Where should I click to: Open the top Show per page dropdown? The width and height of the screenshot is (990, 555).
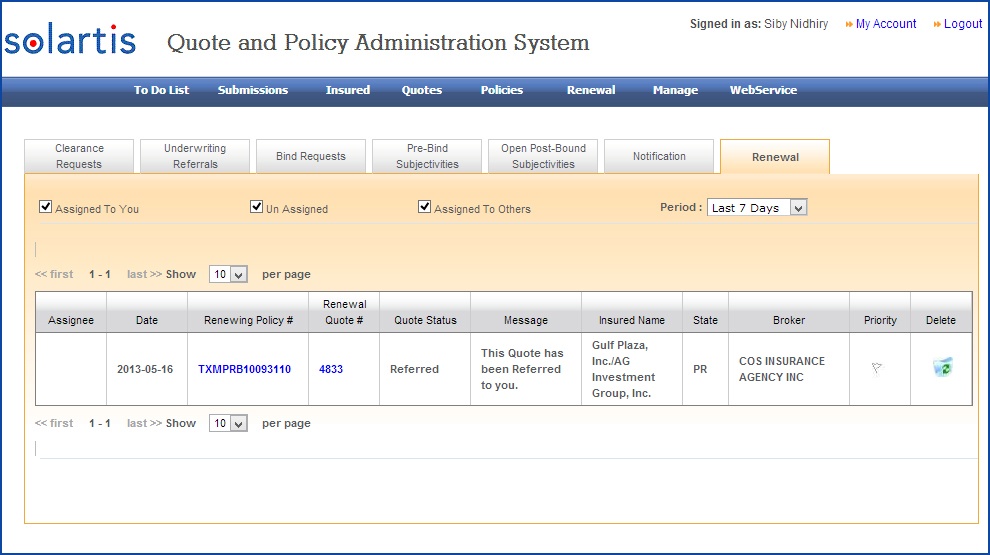coord(228,275)
